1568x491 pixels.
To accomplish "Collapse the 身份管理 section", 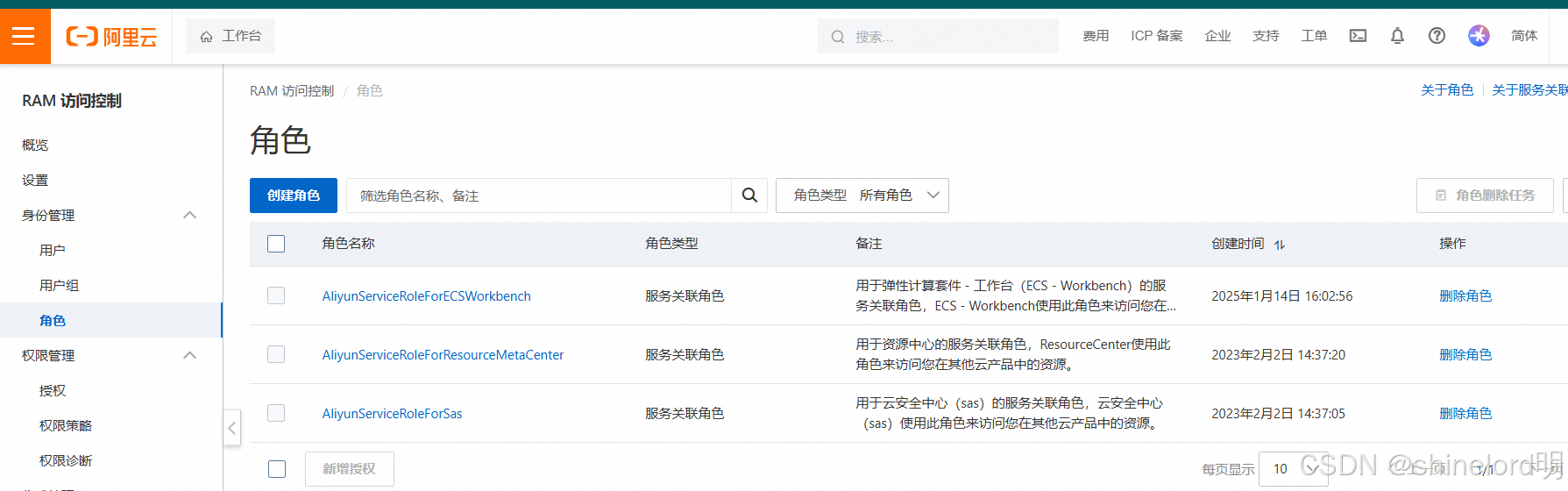I will (189, 215).
